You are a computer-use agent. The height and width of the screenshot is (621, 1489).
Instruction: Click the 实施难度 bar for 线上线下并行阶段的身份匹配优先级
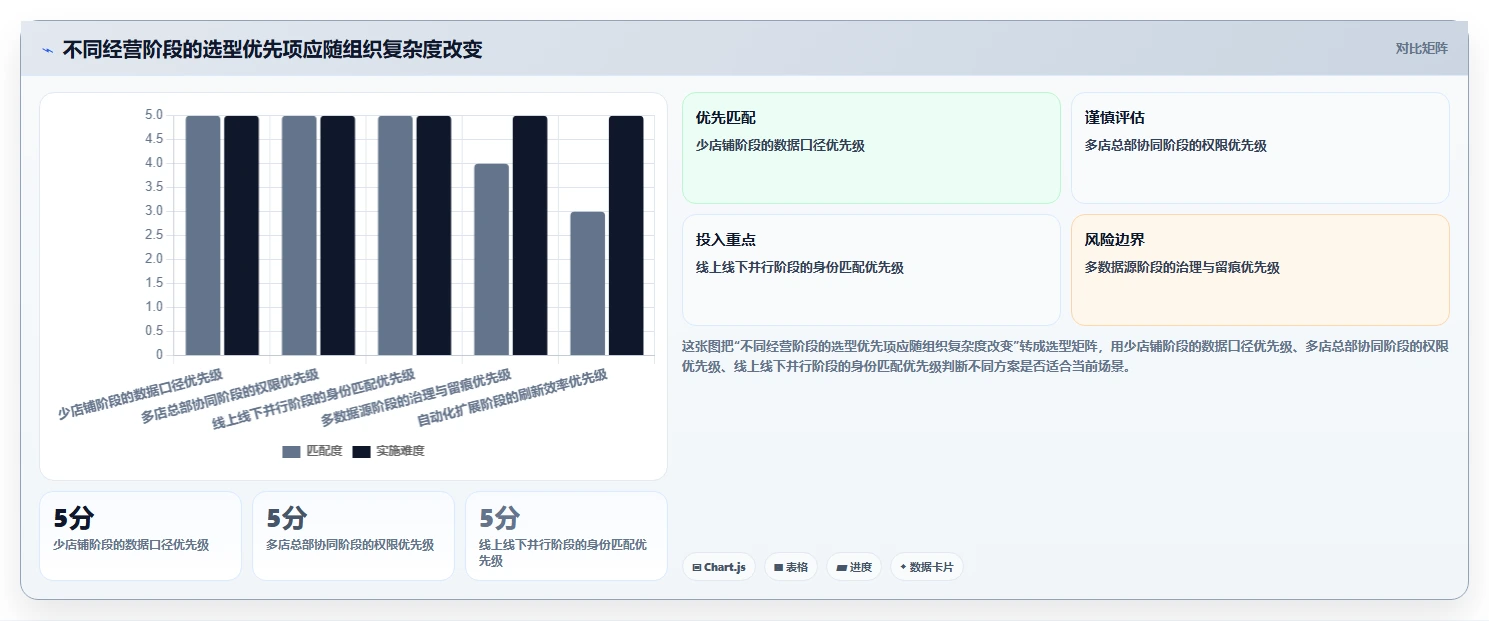coord(434,235)
